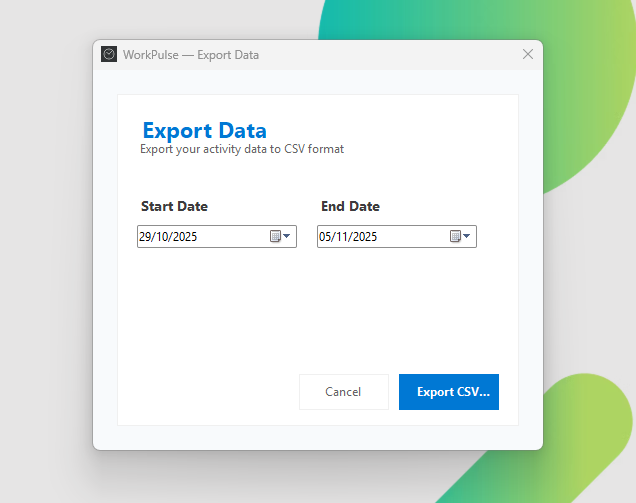
Task: Click the 'Export your activity data to CSV format' text
Action: (x=242, y=149)
